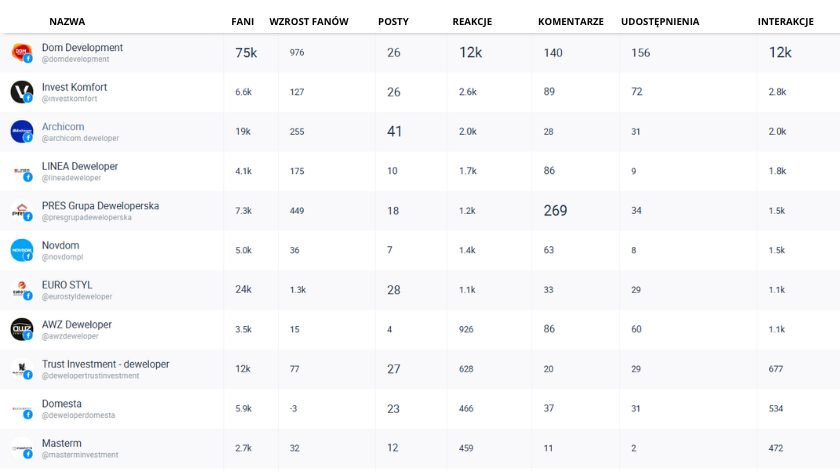Click the Archicom profile logo

[21, 131]
